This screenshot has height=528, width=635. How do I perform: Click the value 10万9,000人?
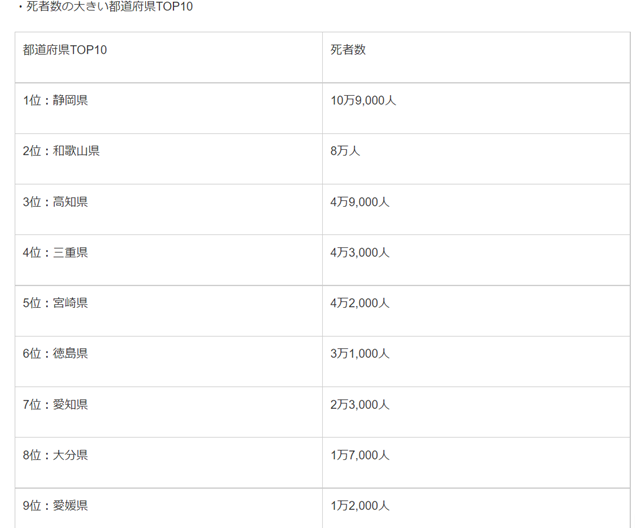click(363, 100)
